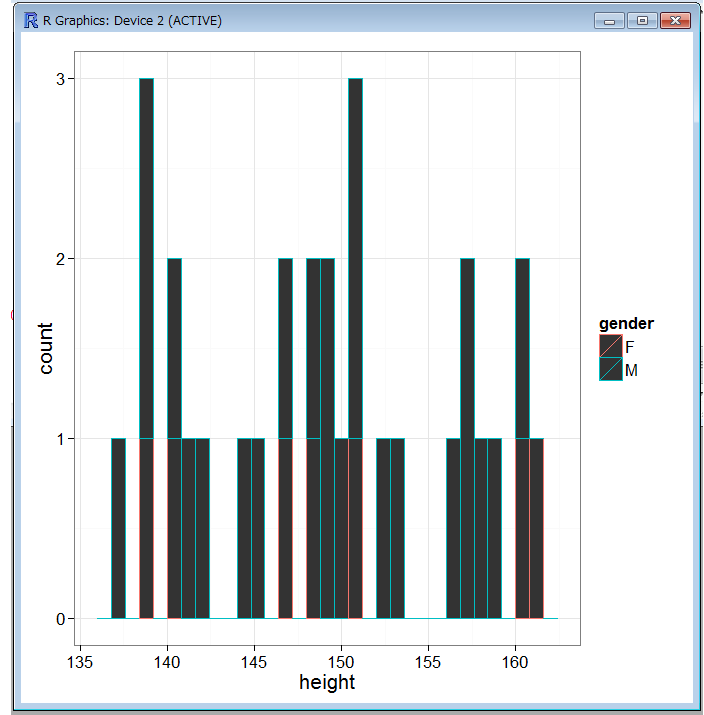Click the x-axis tick label 160
The image size is (704, 715).
pyautogui.click(x=515, y=662)
